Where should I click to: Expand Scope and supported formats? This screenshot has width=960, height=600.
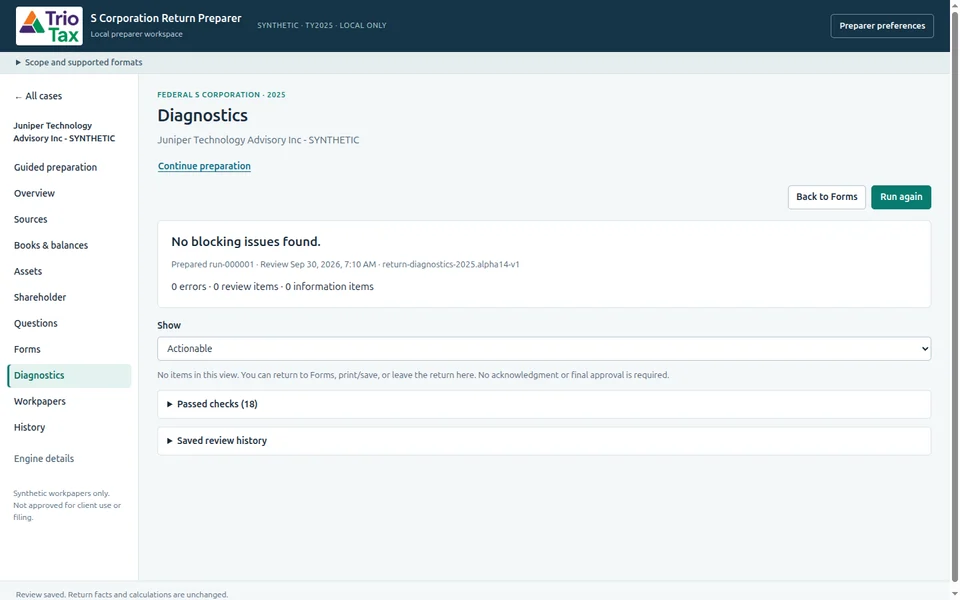(x=79, y=62)
